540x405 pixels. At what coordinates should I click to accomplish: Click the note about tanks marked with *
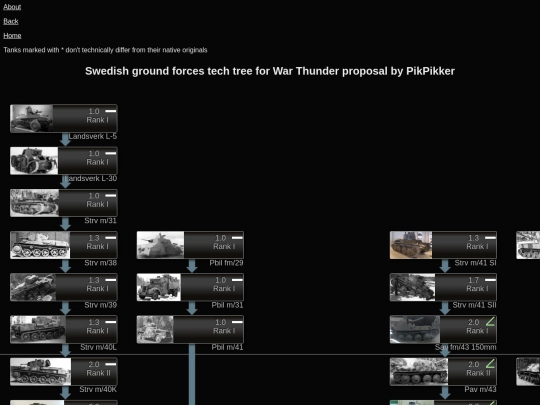[x=105, y=50]
